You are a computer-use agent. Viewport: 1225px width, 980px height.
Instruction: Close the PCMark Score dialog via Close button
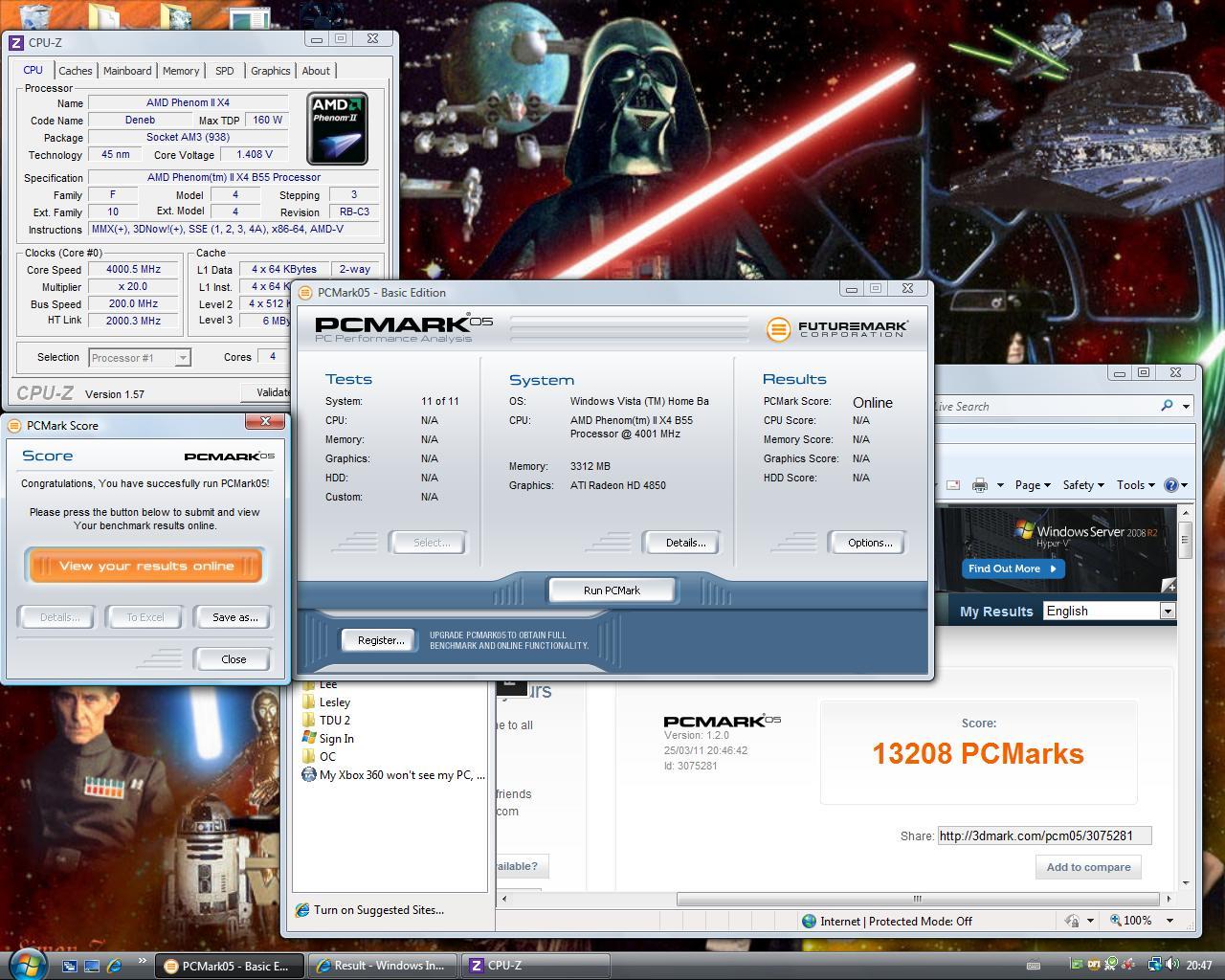[x=234, y=659]
